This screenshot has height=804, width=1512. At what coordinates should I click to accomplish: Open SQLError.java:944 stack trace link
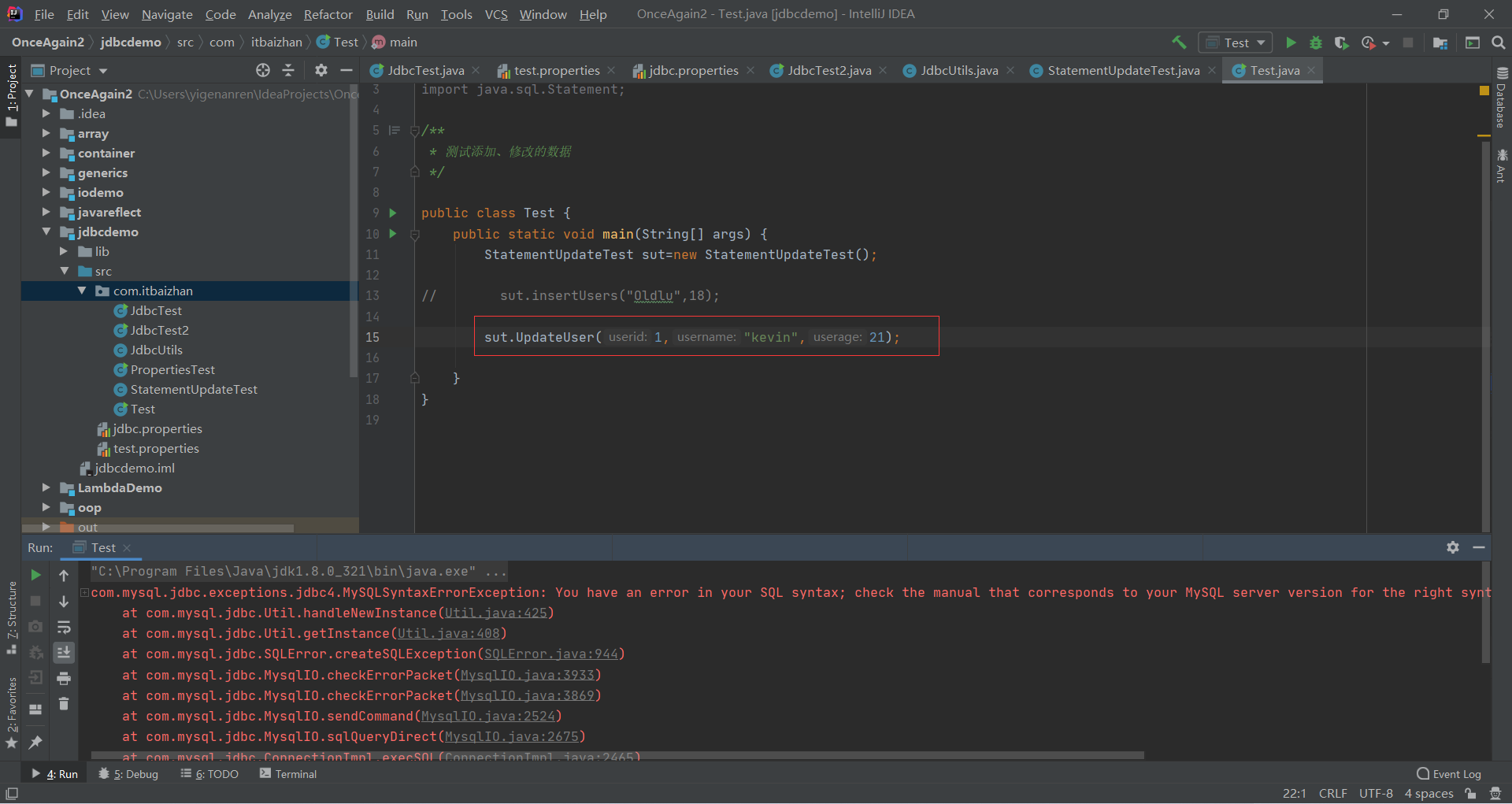pyautogui.click(x=550, y=654)
